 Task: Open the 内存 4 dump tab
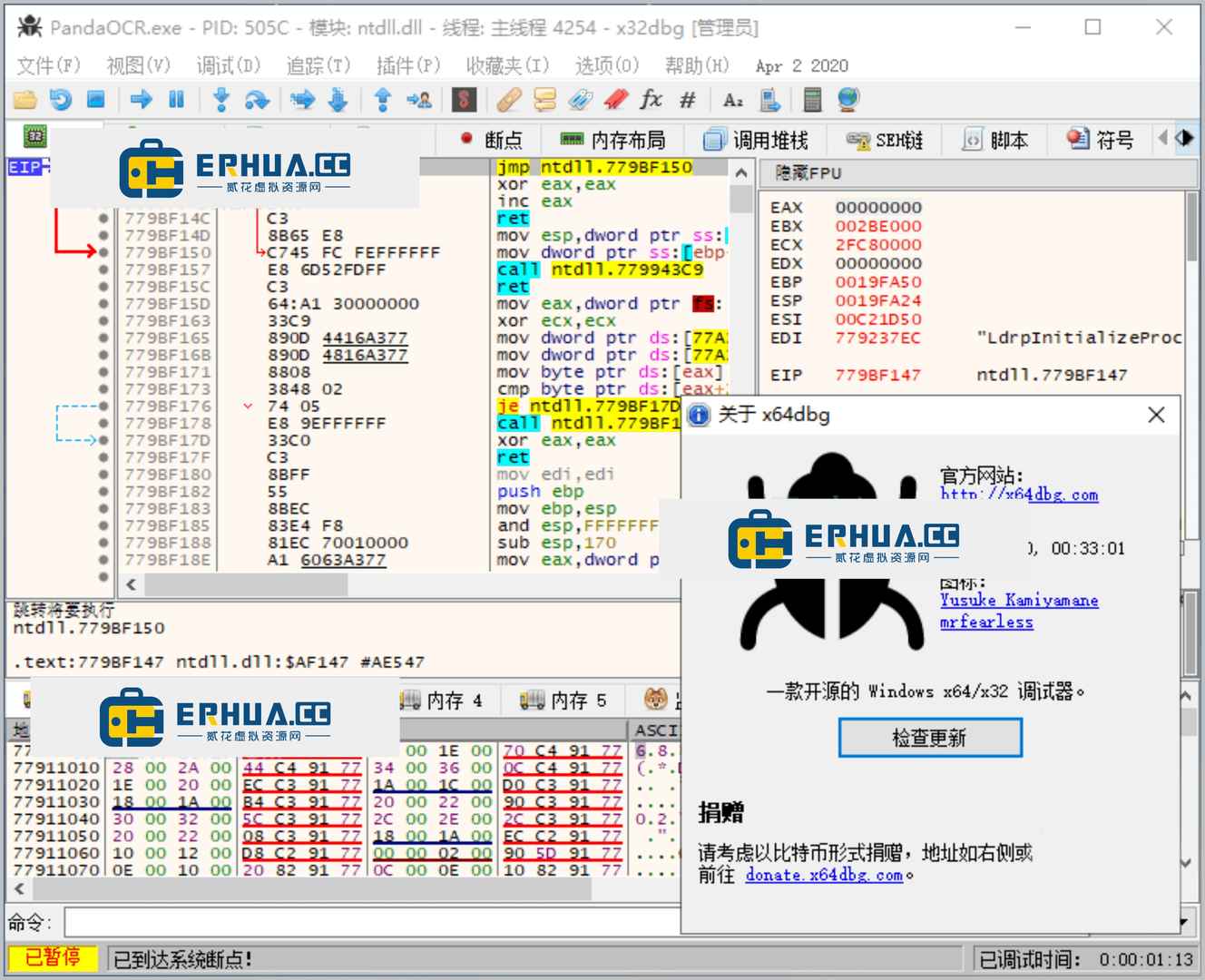[x=442, y=701]
